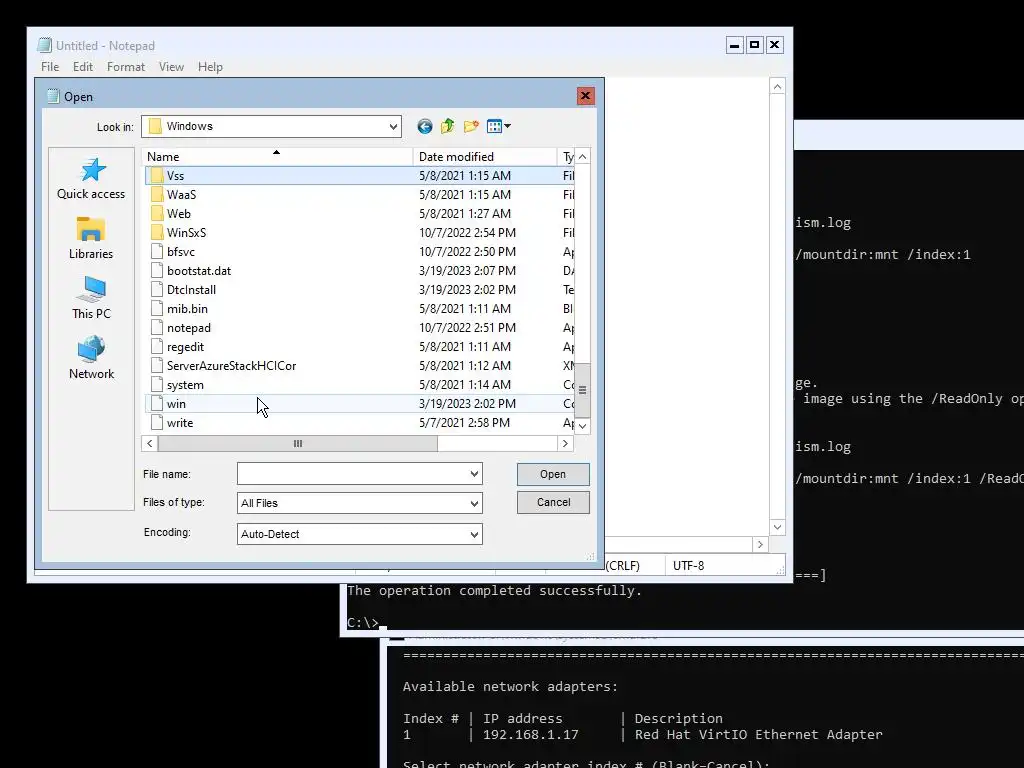
Task: Click the 192.168.1.17 IP address in console
Action: 530,735
